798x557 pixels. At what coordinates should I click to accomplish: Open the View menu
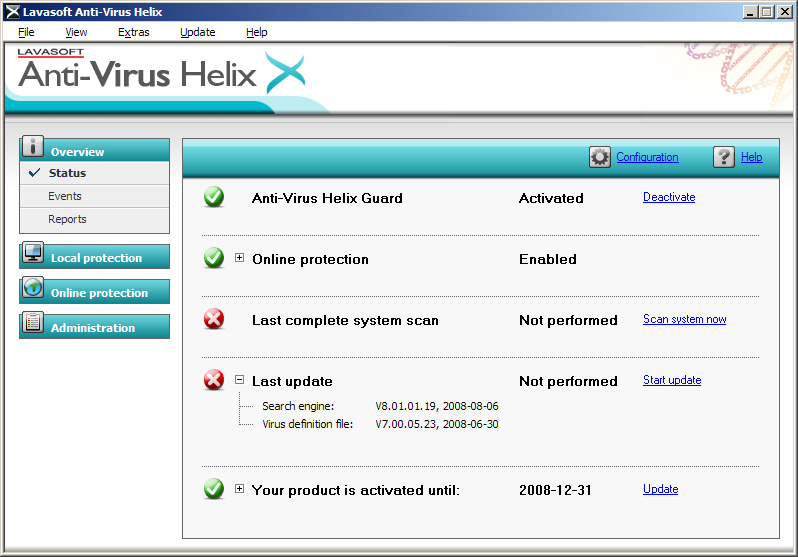[76, 32]
